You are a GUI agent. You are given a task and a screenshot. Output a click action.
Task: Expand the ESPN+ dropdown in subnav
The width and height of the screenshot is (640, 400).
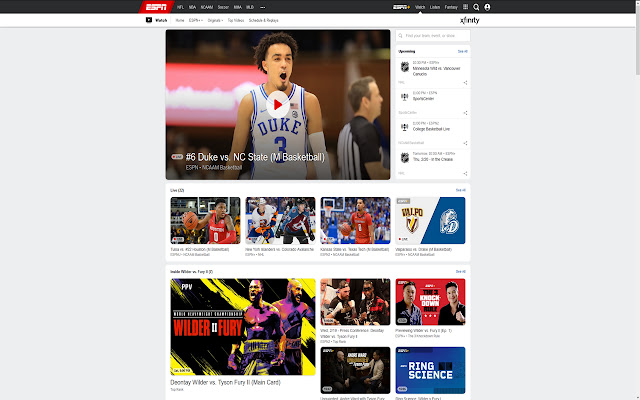(196, 20)
